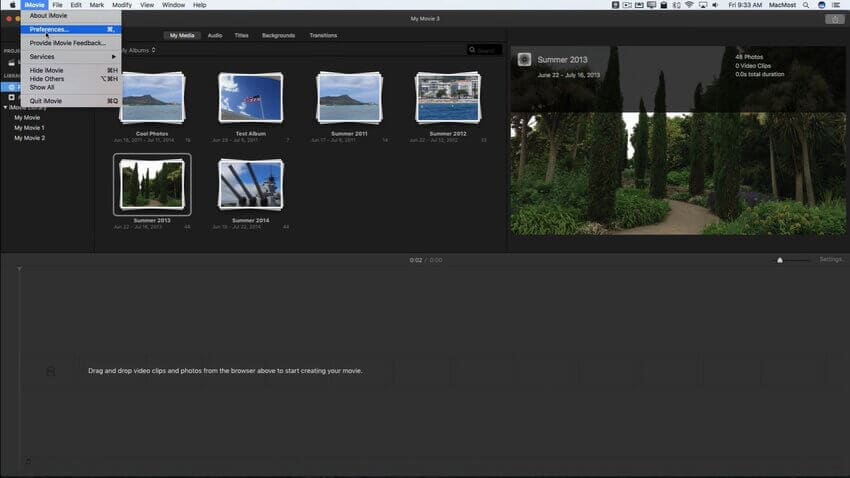Click the album icon beside Summer 2013 title

tap(524, 59)
